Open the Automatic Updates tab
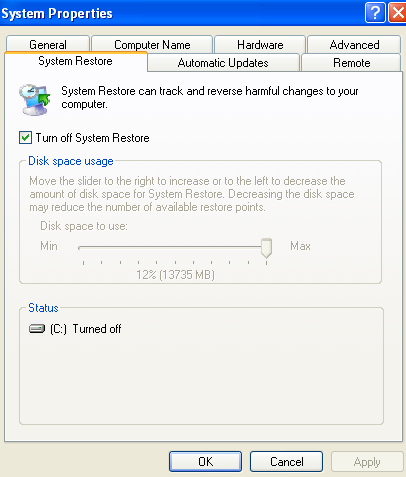The height and width of the screenshot is (477, 406). pyautogui.click(x=223, y=63)
